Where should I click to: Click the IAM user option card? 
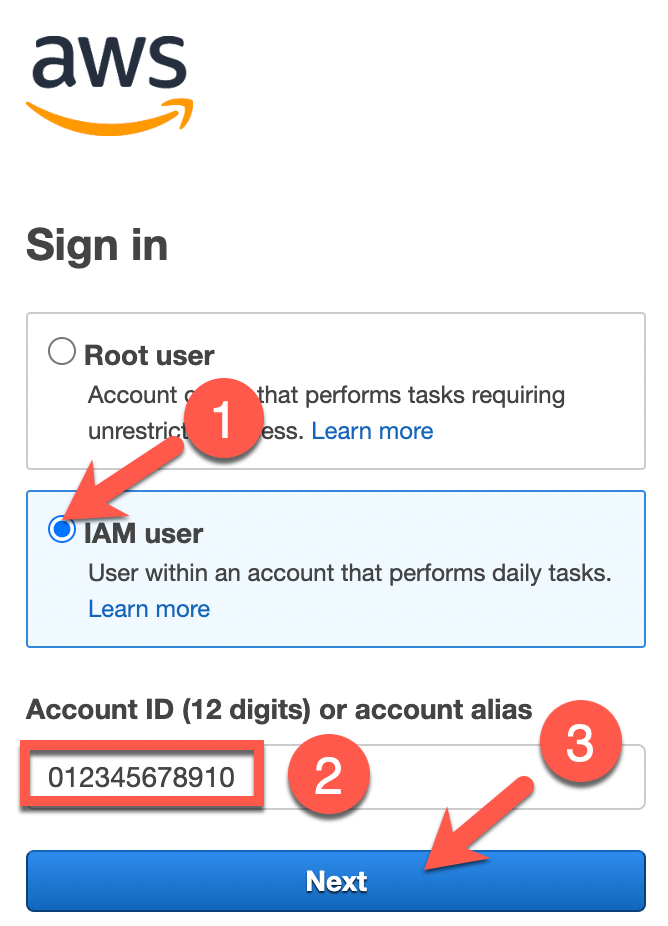335,570
